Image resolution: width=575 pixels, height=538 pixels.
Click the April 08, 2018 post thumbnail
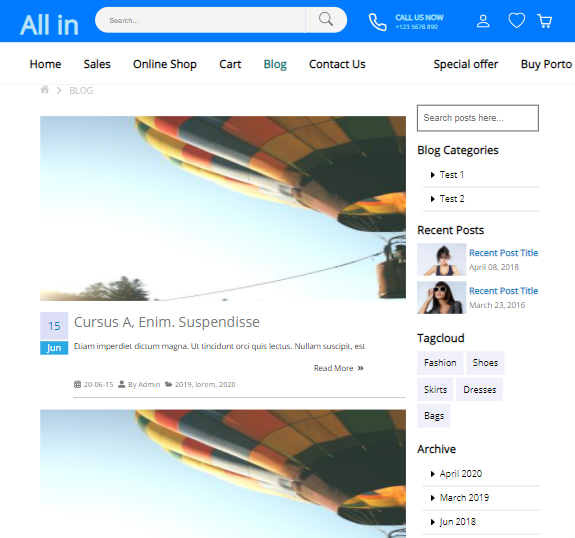pos(442,259)
